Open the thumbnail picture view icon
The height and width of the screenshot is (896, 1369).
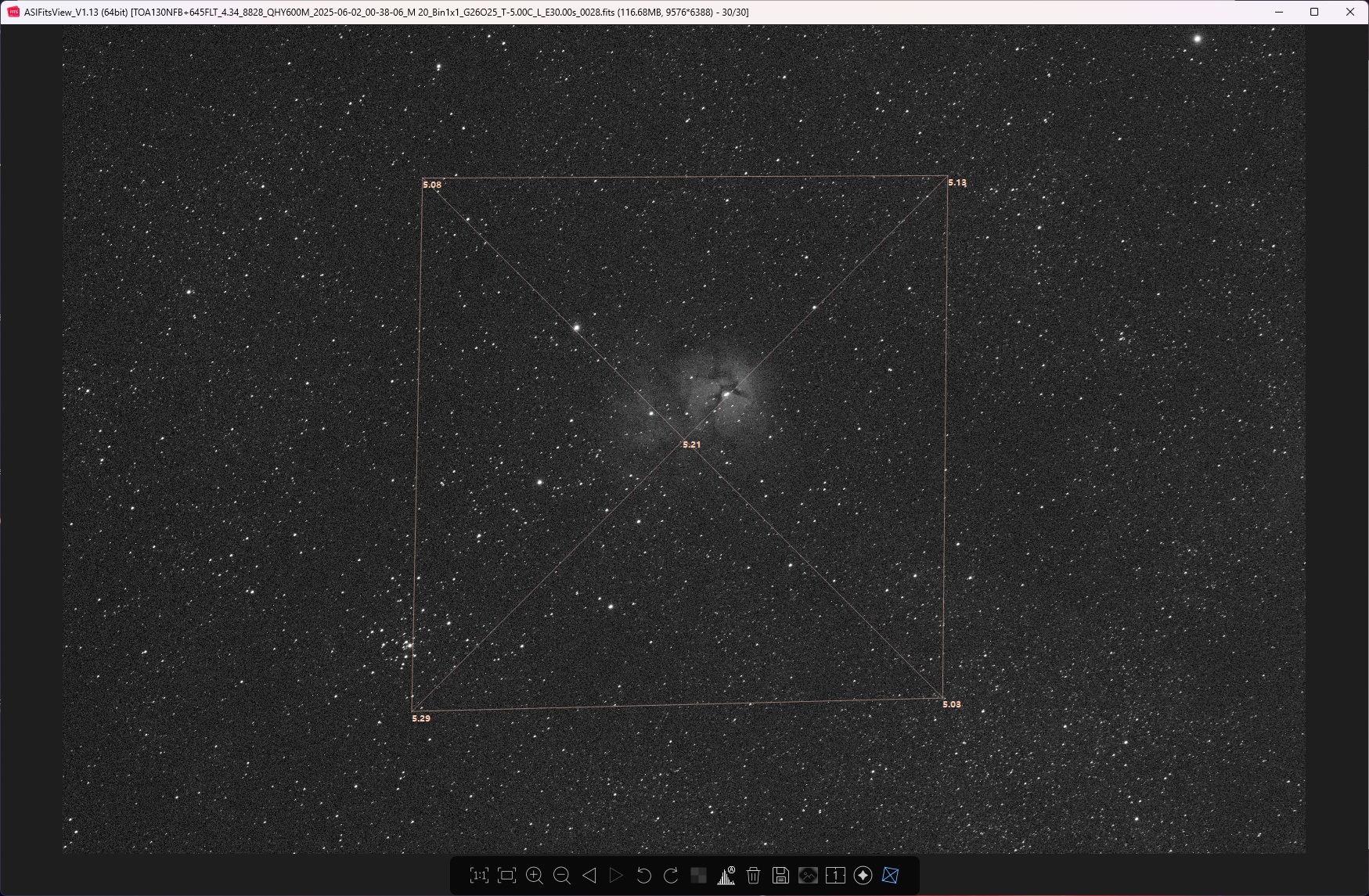[808, 876]
